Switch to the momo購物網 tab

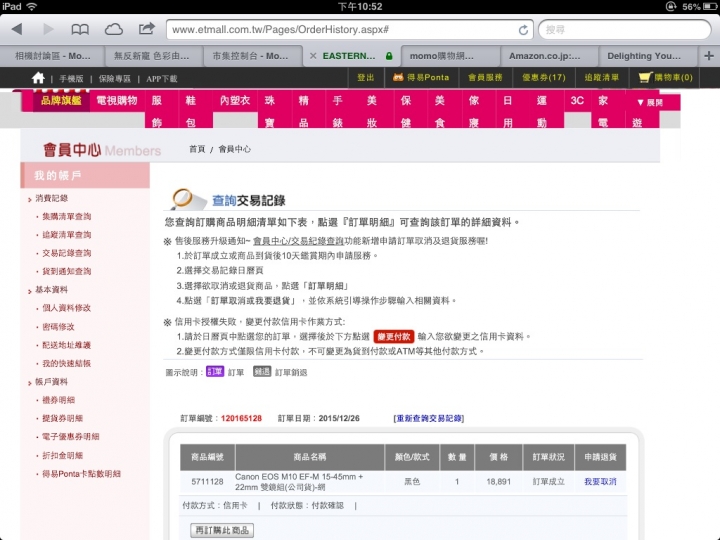tap(446, 56)
